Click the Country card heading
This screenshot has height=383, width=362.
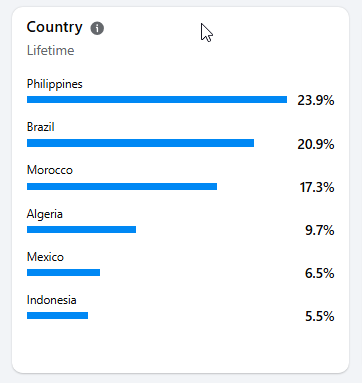(55, 28)
